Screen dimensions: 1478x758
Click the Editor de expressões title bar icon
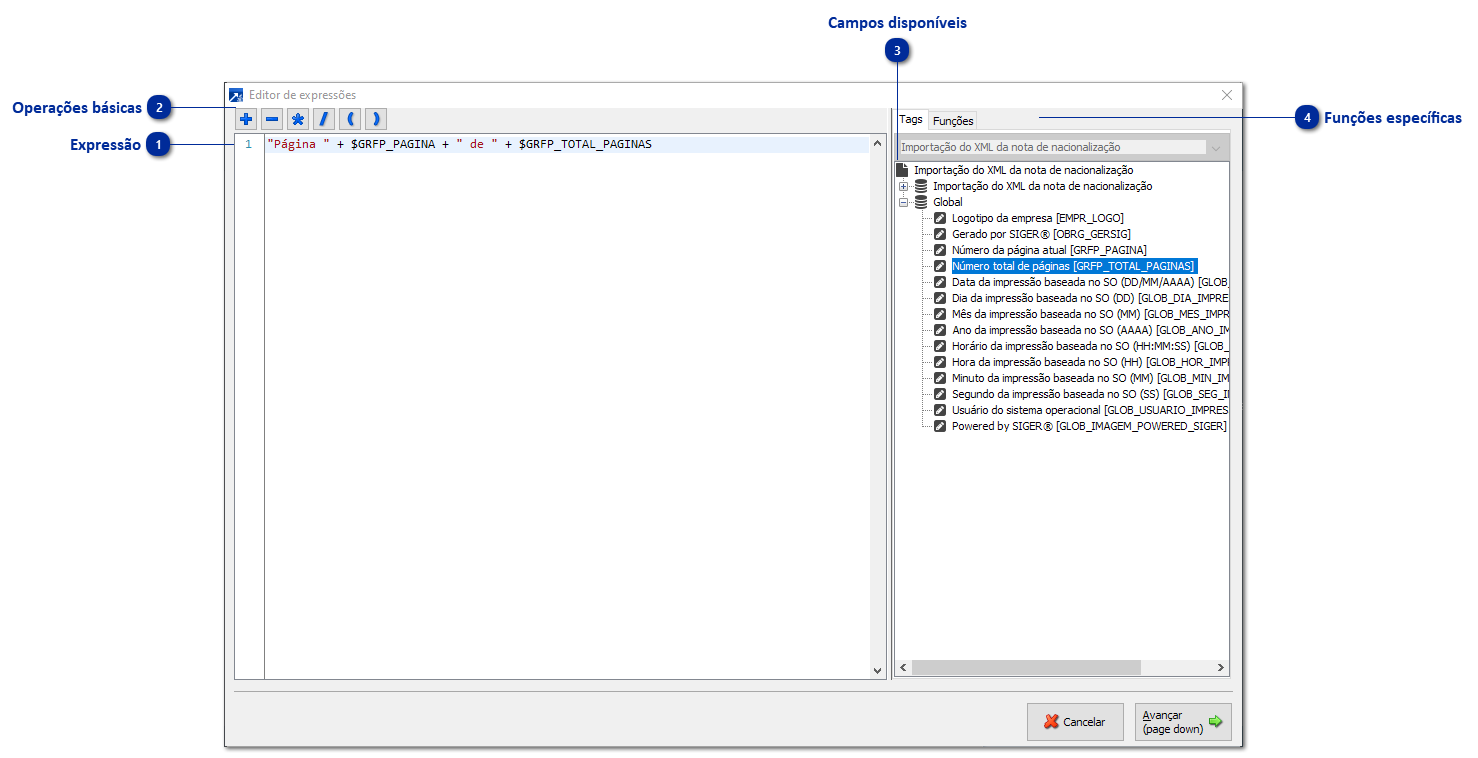click(x=236, y=95)
